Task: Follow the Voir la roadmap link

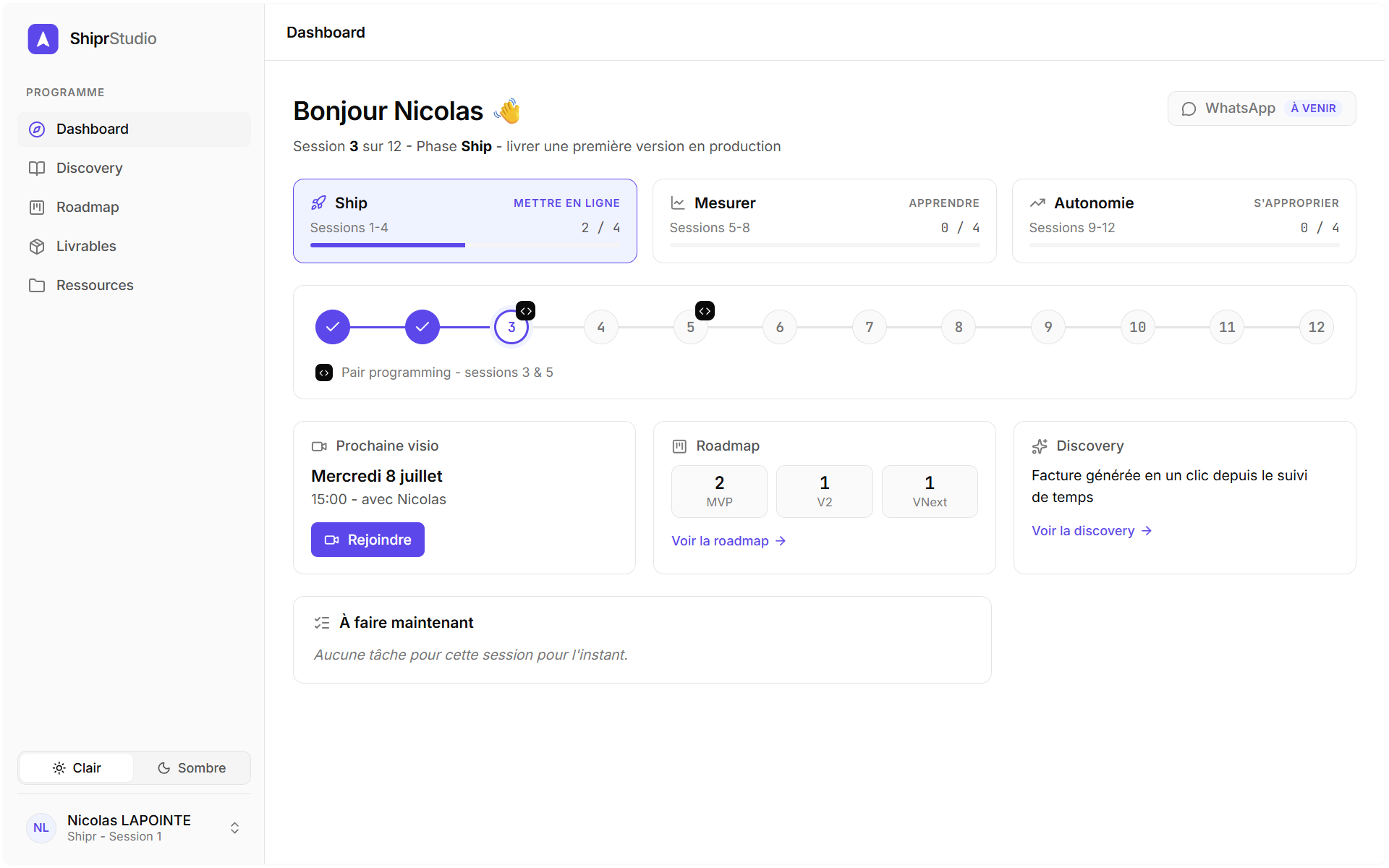Action: click(729, 541)
